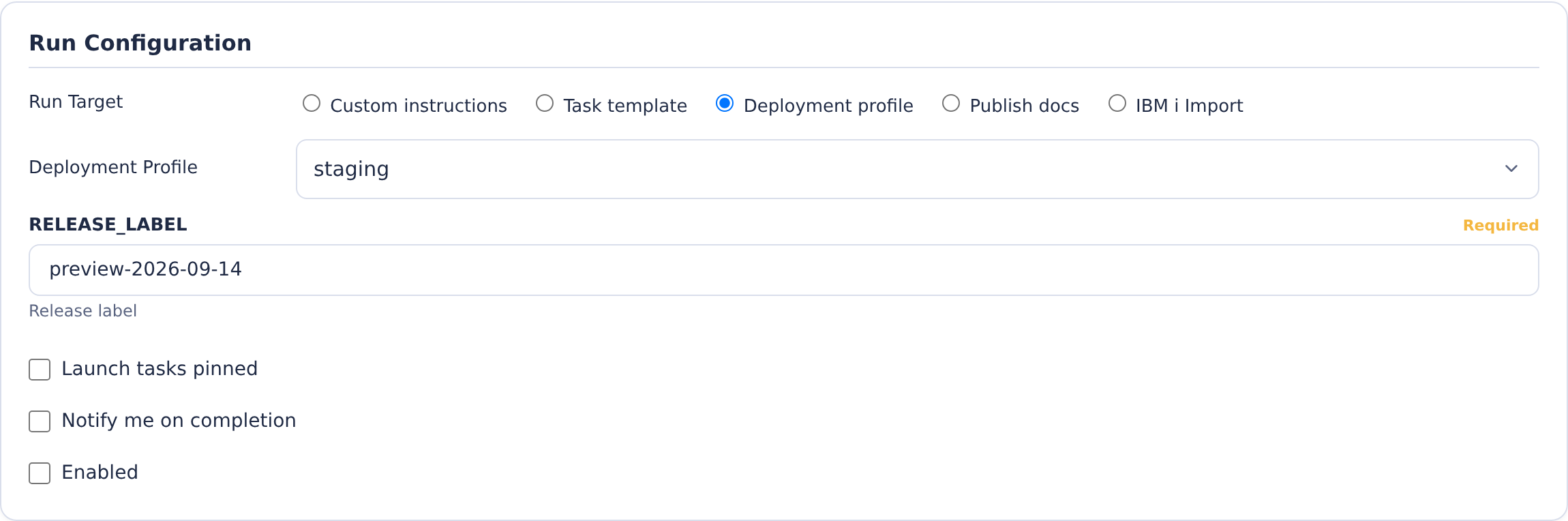Focus the RELEASE_LABEL input field
The image size is (1568, 521).
point(783,270)
